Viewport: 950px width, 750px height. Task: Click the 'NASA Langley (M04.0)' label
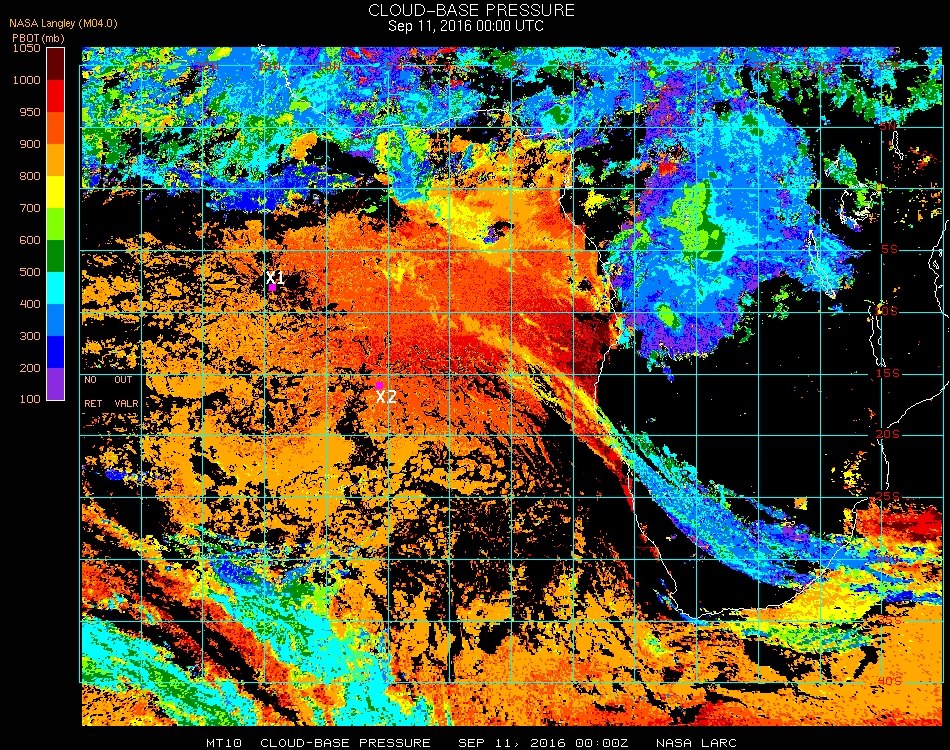coord(63,24)
